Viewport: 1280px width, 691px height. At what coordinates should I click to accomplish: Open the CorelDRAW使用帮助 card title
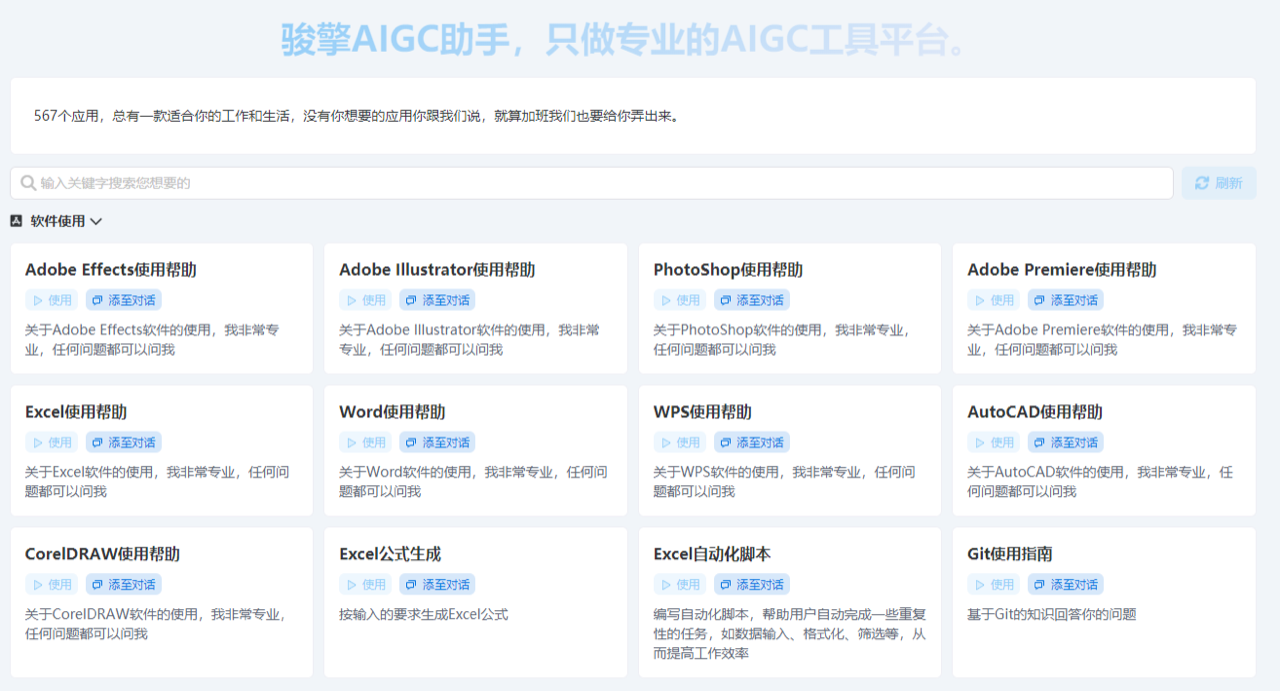coord(103,554)
